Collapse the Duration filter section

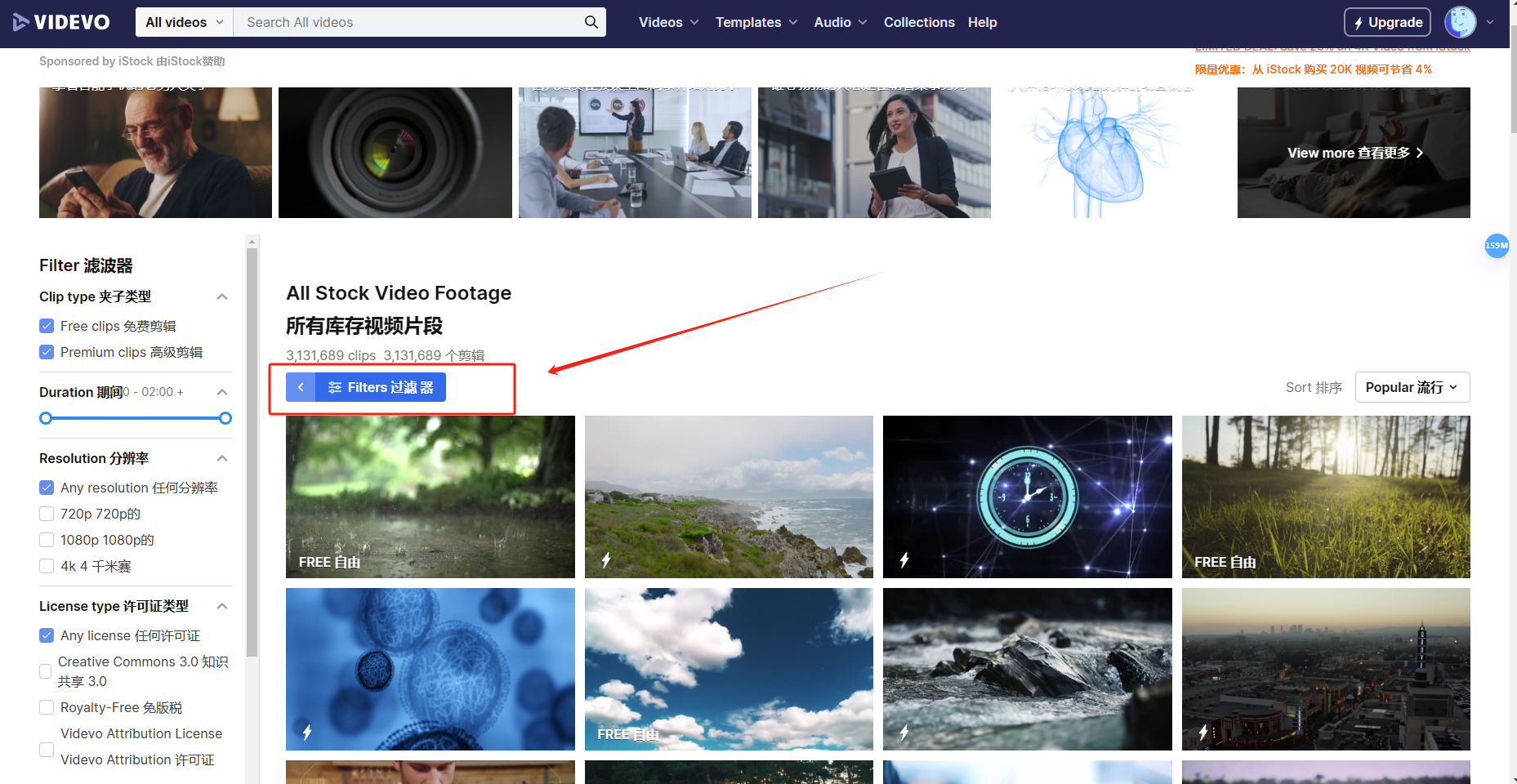[222, 392]
